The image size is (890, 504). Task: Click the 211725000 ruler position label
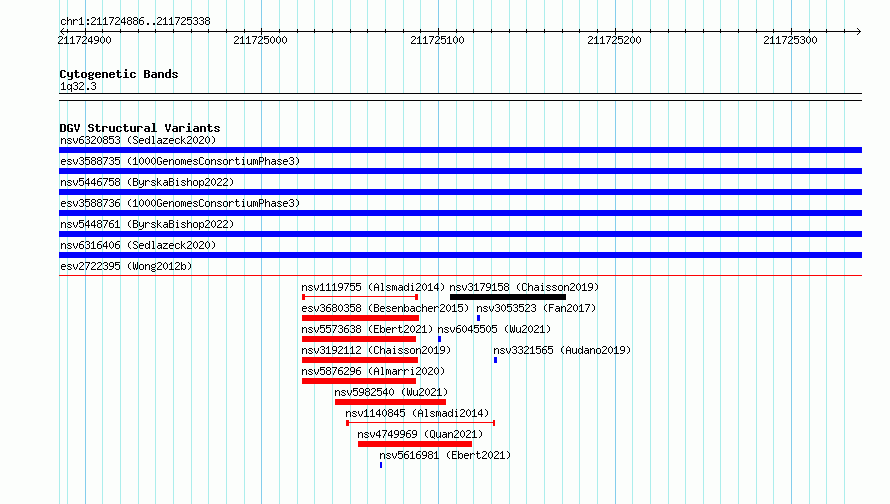click(x=261, y=40)
